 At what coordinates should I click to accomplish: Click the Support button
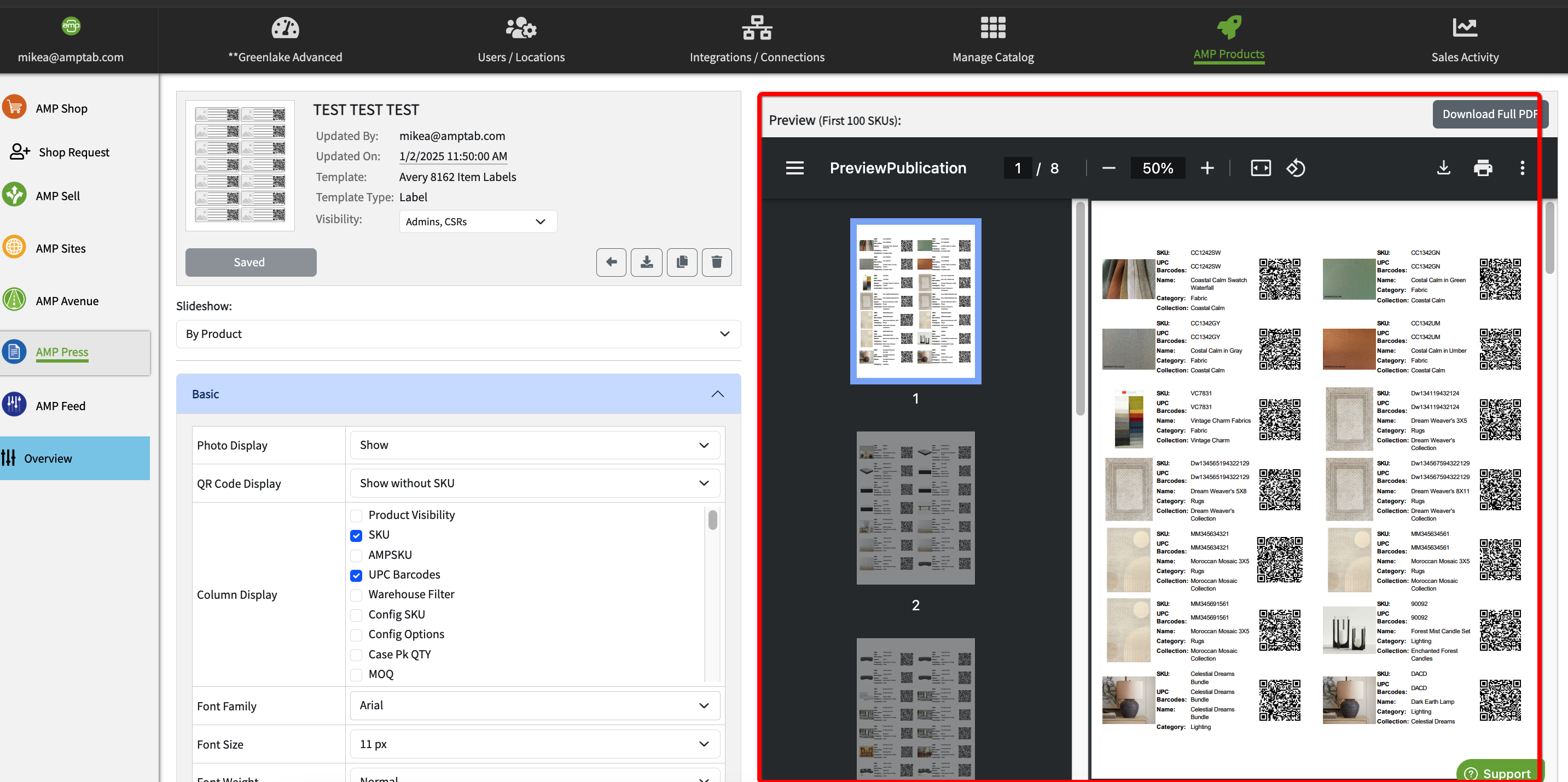pos(1499,773)
